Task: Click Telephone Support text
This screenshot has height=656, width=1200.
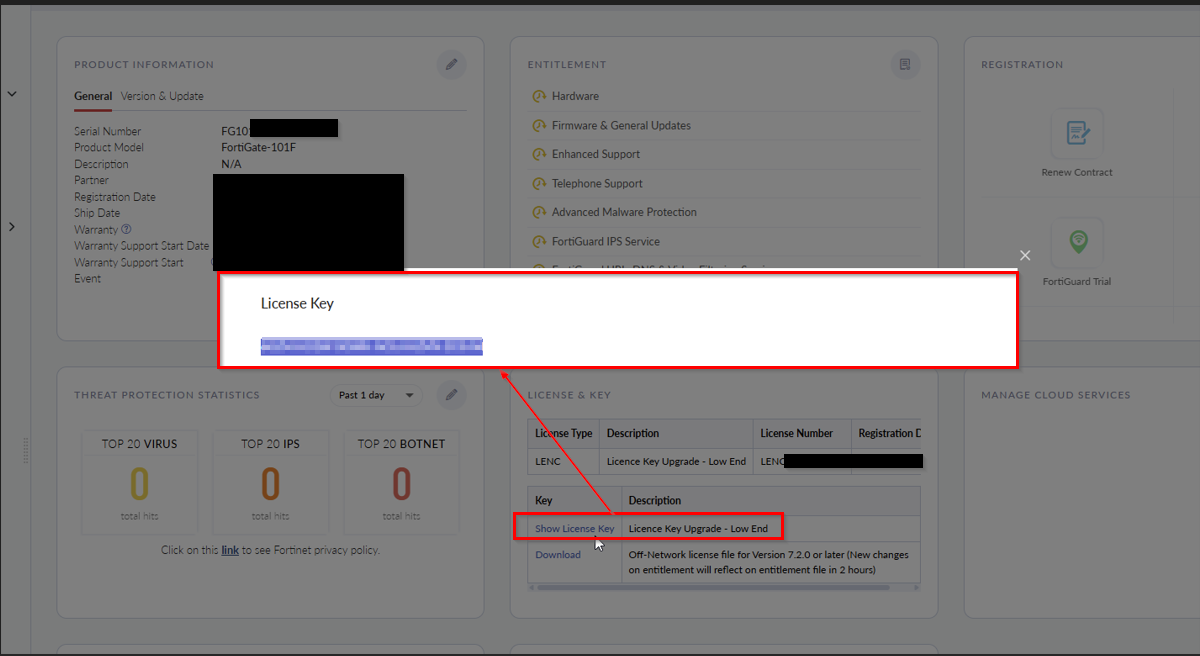Action: click(x=597, y=184)
